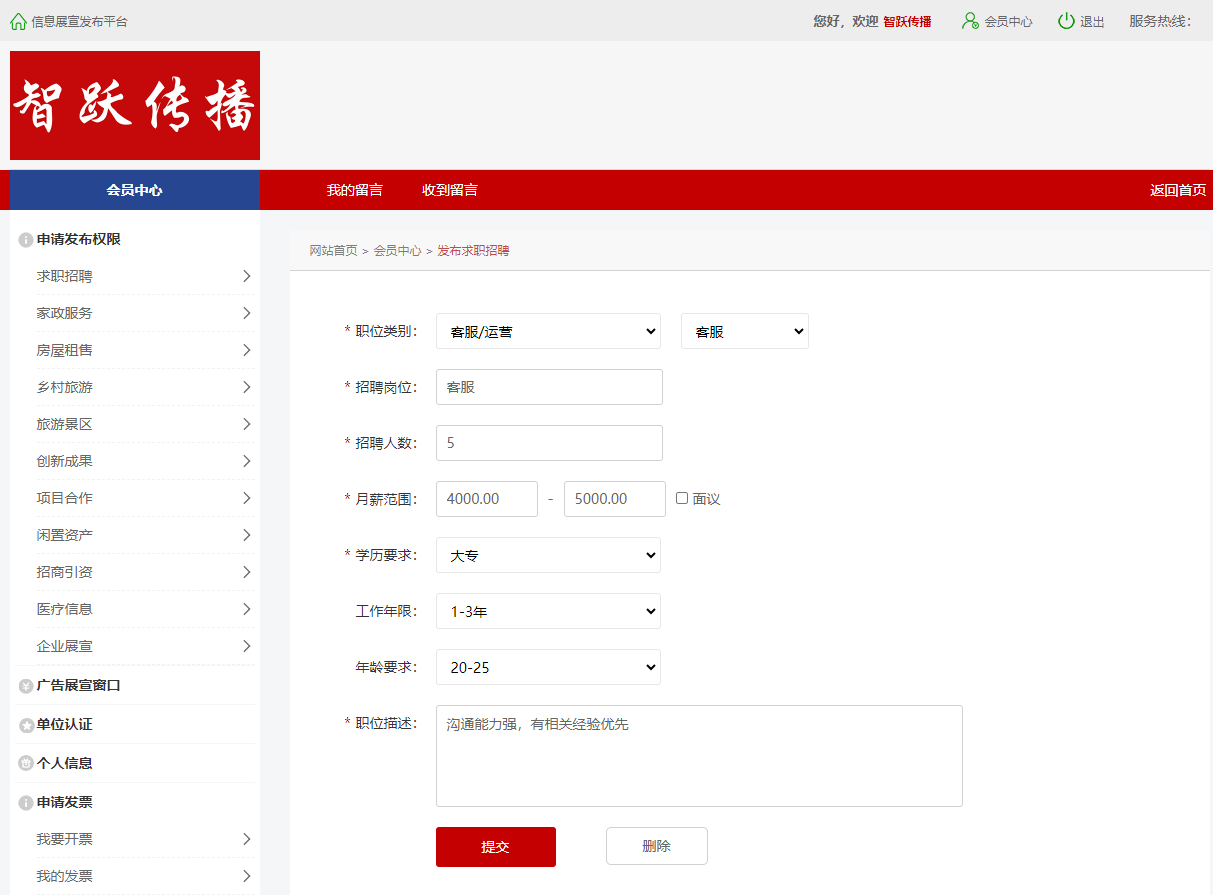
Task: Click the 会员中心 link in top bar
Action: [x=1009, y=21]
